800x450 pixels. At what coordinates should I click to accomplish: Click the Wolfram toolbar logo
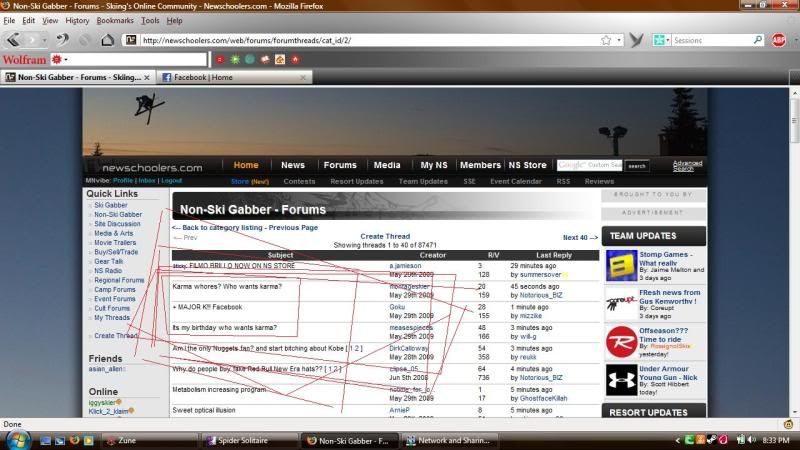click(x=24, y=59)
